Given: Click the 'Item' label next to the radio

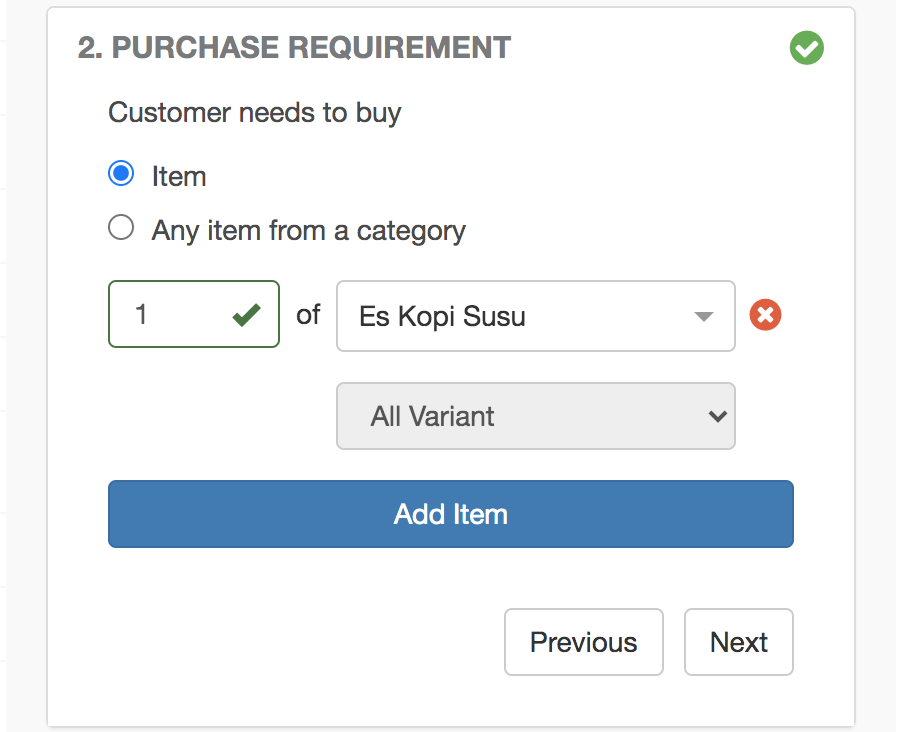Looking at the screenshot, I should [x=179, y=177].
